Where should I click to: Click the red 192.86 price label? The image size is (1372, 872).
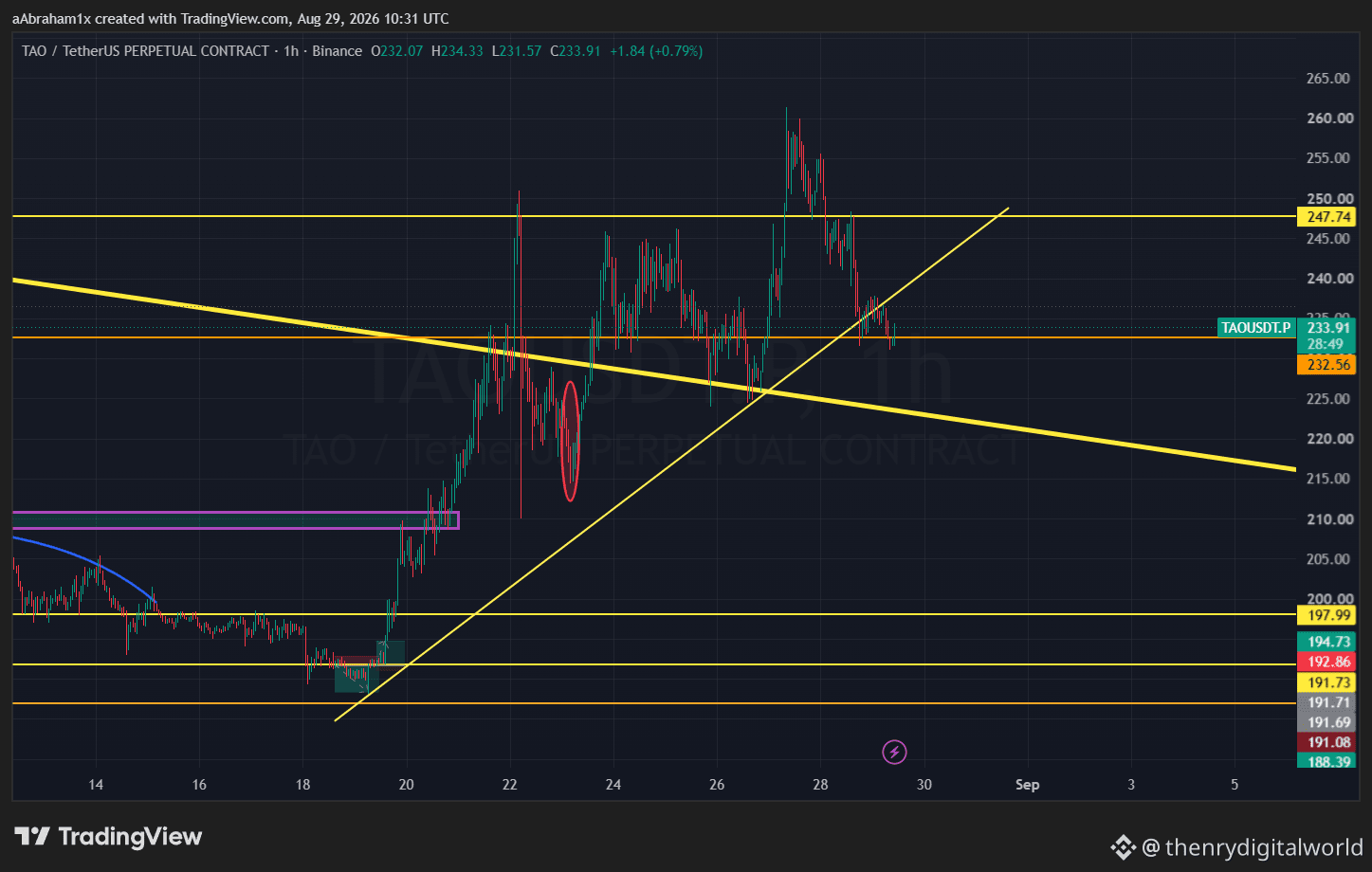[x=1326, y=662]
